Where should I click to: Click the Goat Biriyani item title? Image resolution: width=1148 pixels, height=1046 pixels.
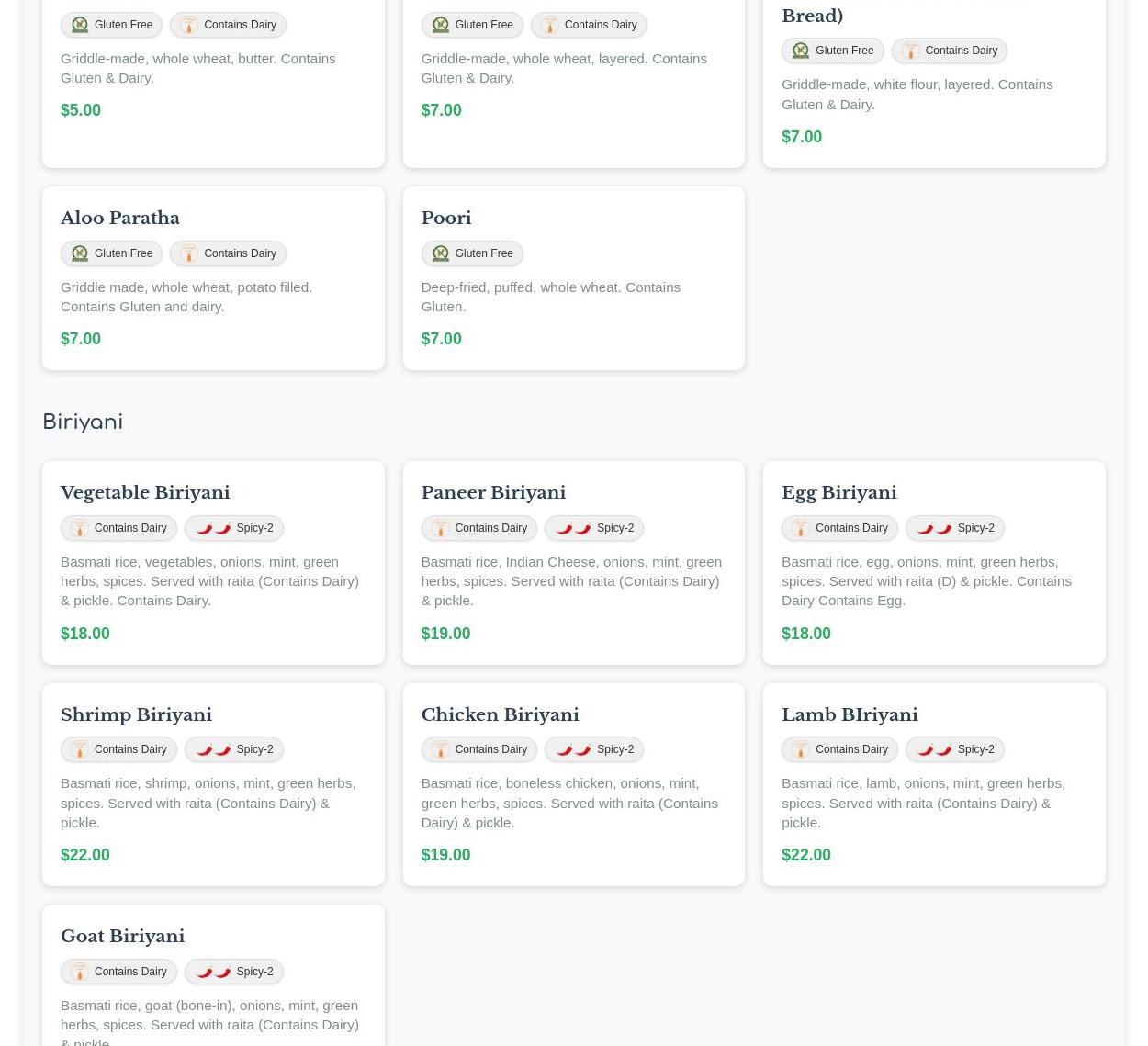tap(122, 936)
